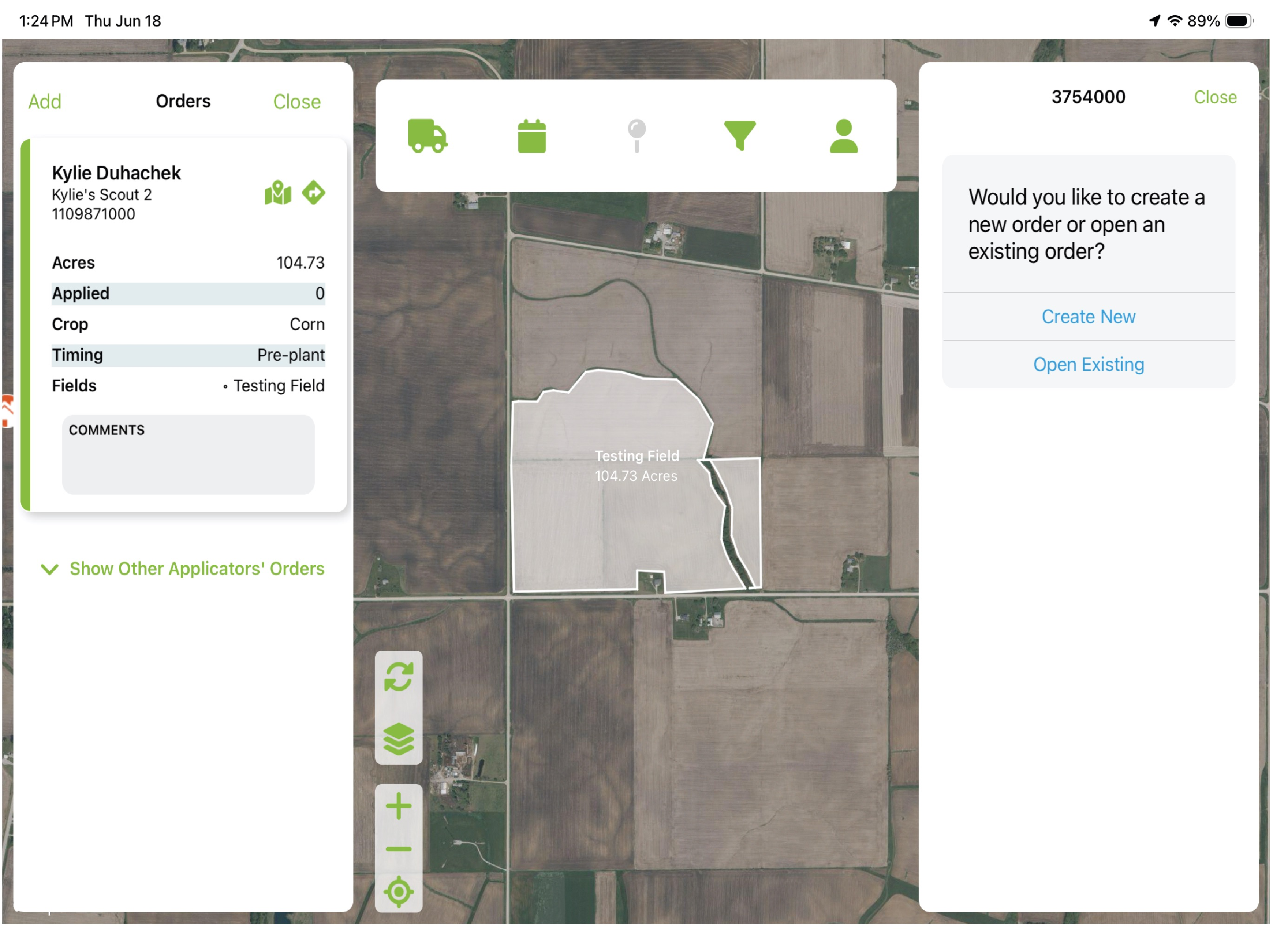
Task: Tap the Wi-Fi status icon
Action: point(1175,20)
